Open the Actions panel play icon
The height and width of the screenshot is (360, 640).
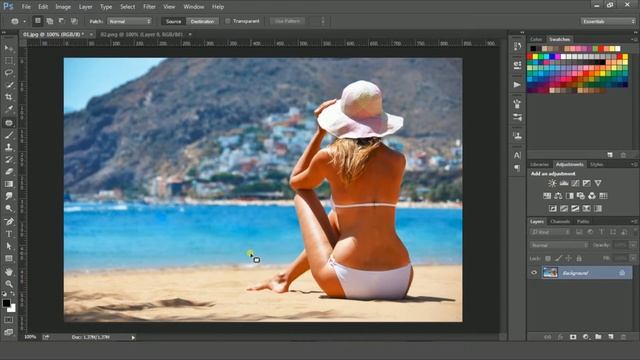[517, 84]
